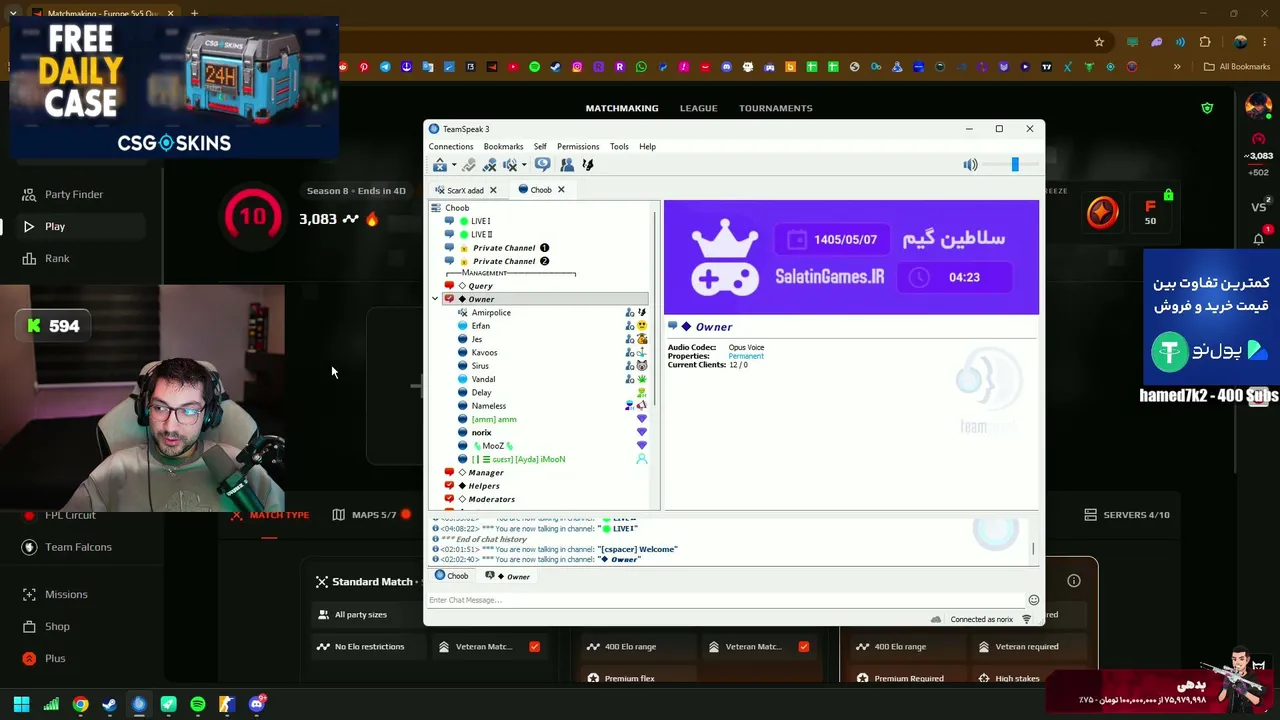
Task: Open the Help menu in TeamSpeak
Action: point(647,147)
